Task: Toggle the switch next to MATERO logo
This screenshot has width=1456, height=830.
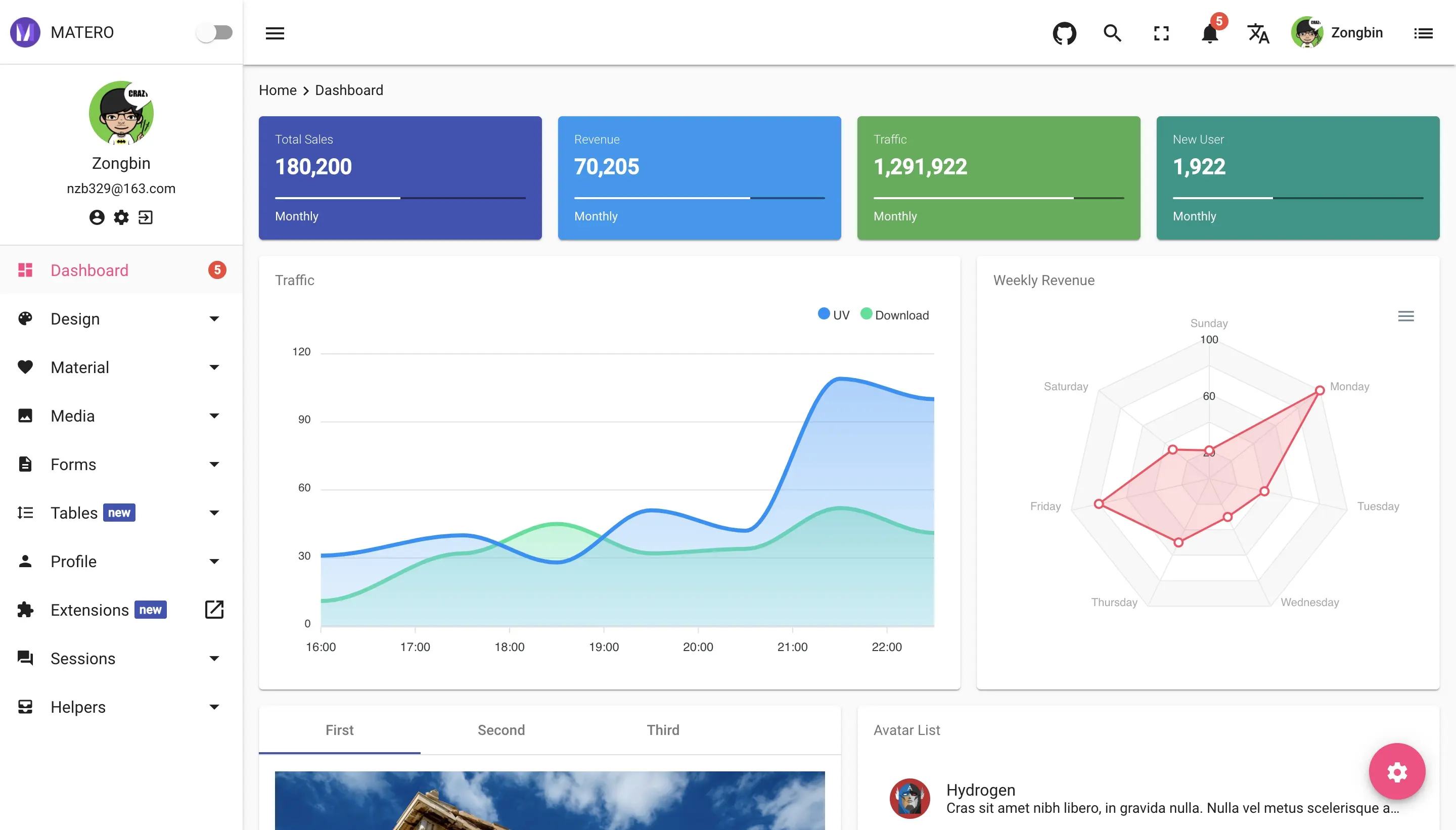Action: pyautogui.click(x=214, y=32)
